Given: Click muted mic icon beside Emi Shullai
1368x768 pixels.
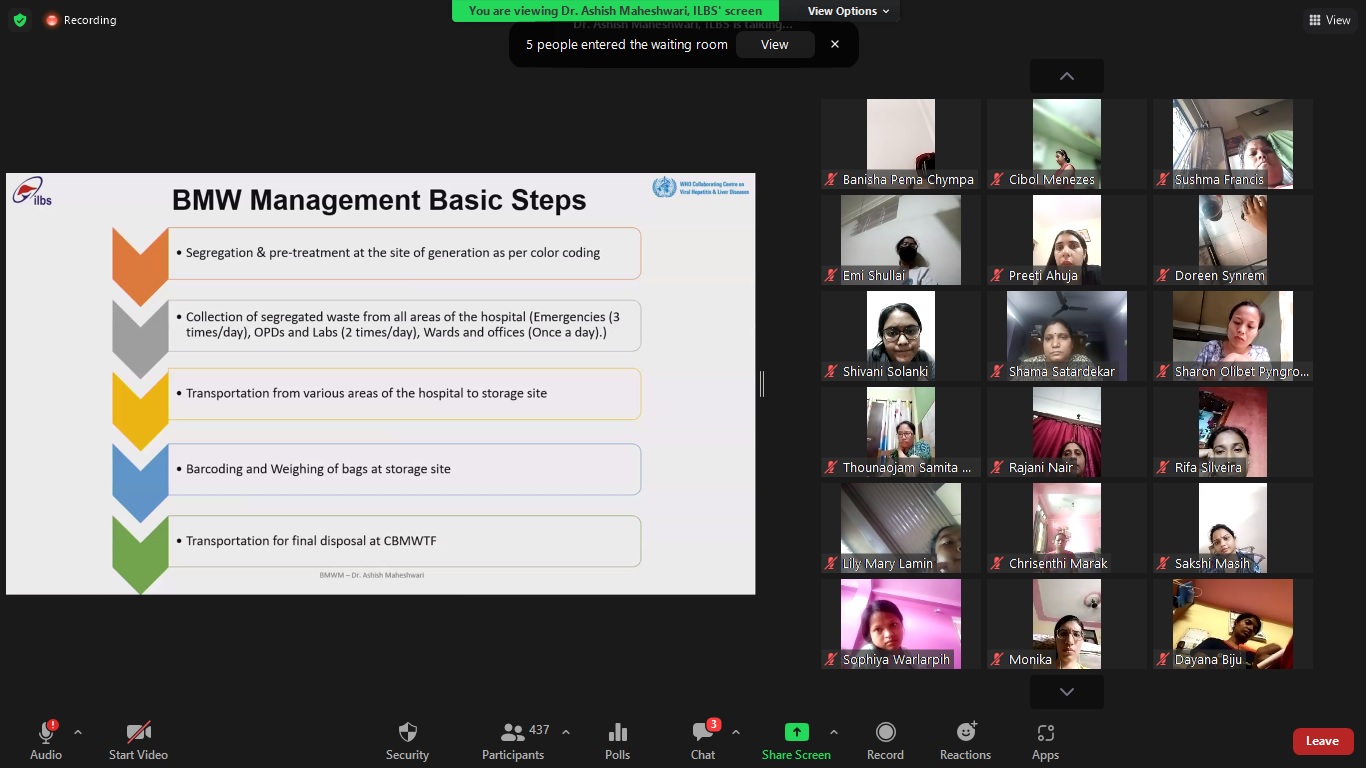Looking at the screenshot, I should (x=831, y=276).
